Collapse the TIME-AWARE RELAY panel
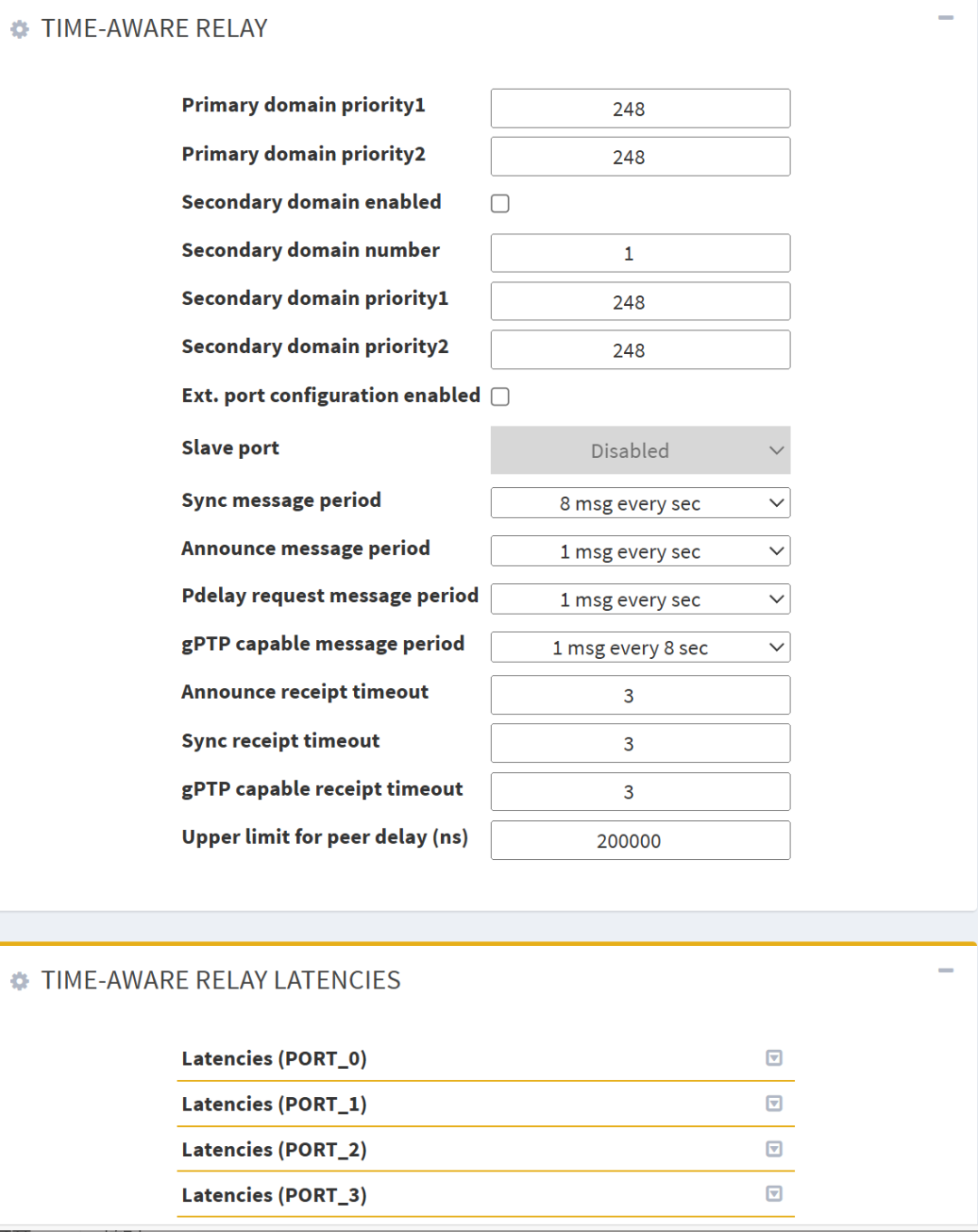This screenshot has height=1232, width=978. 945,18
